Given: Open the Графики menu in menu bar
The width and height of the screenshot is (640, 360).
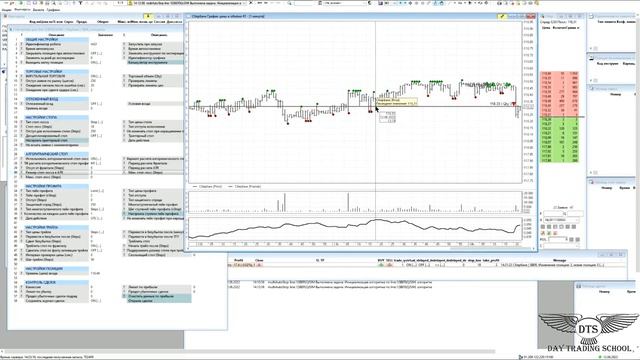Looking at the screenshot, I should [x=53, y=9].
